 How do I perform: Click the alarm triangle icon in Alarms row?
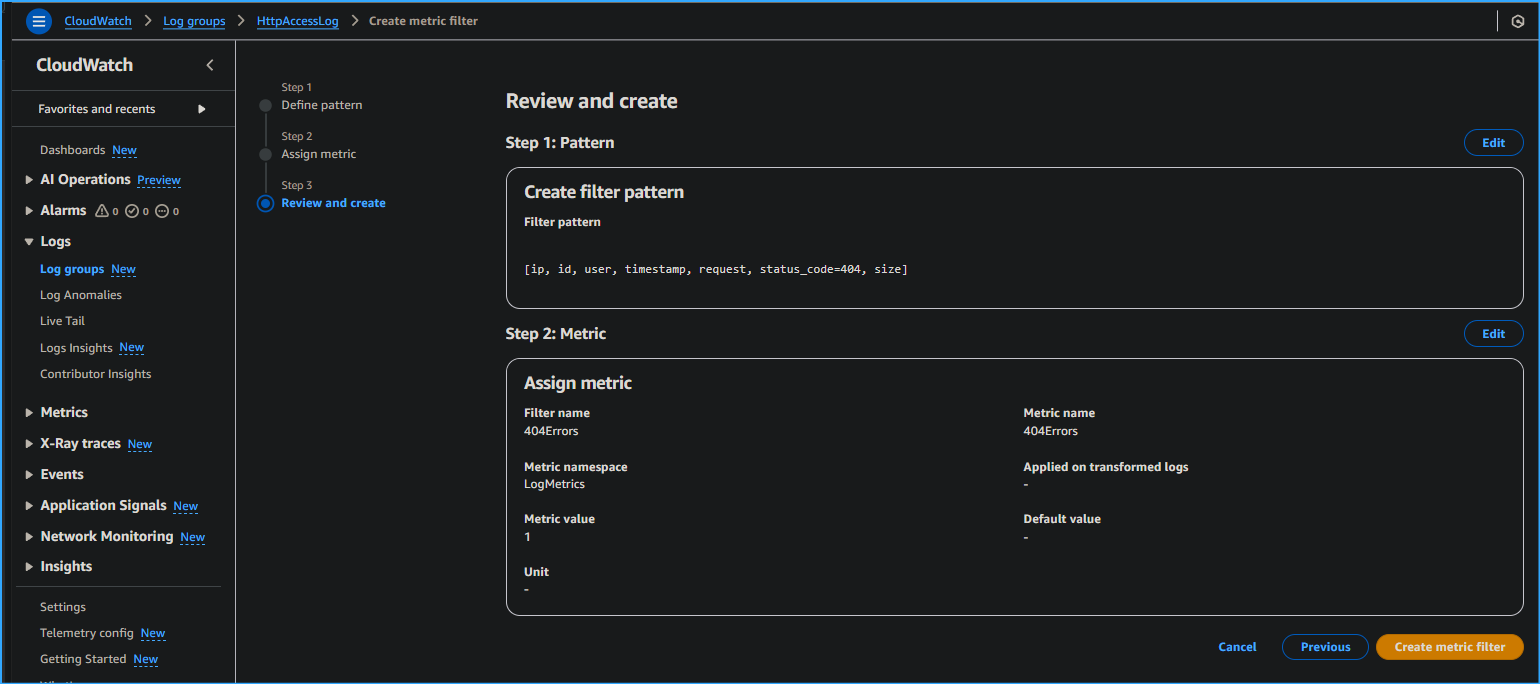click(x=101, y=211)
